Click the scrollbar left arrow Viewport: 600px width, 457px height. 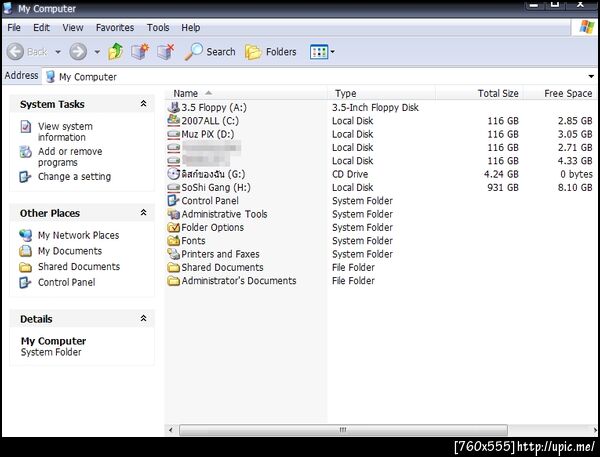click(x=171, y=430)
